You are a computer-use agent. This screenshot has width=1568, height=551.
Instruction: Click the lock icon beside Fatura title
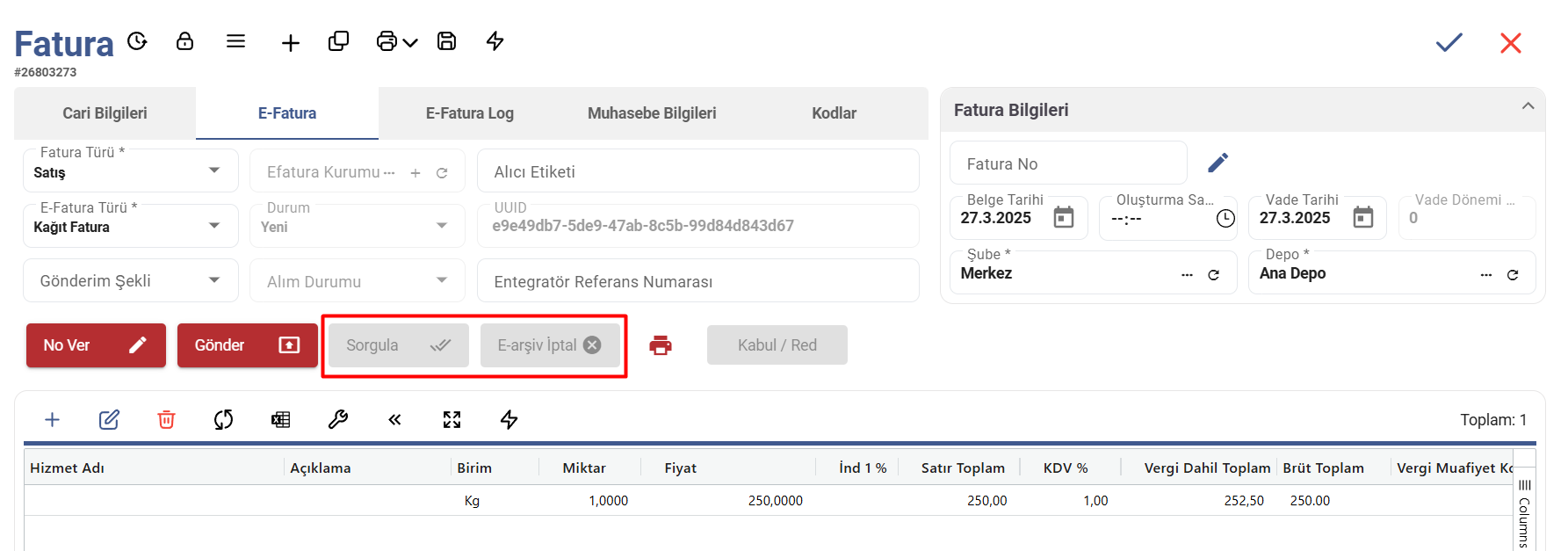pyautogui.click(x=184, y=41)
